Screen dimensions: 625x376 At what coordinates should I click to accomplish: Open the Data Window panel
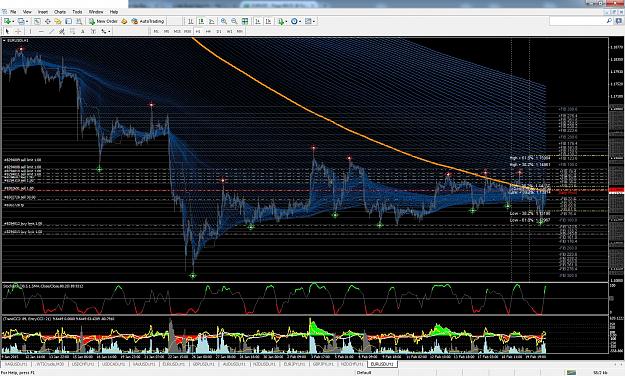tap(47, 21)
